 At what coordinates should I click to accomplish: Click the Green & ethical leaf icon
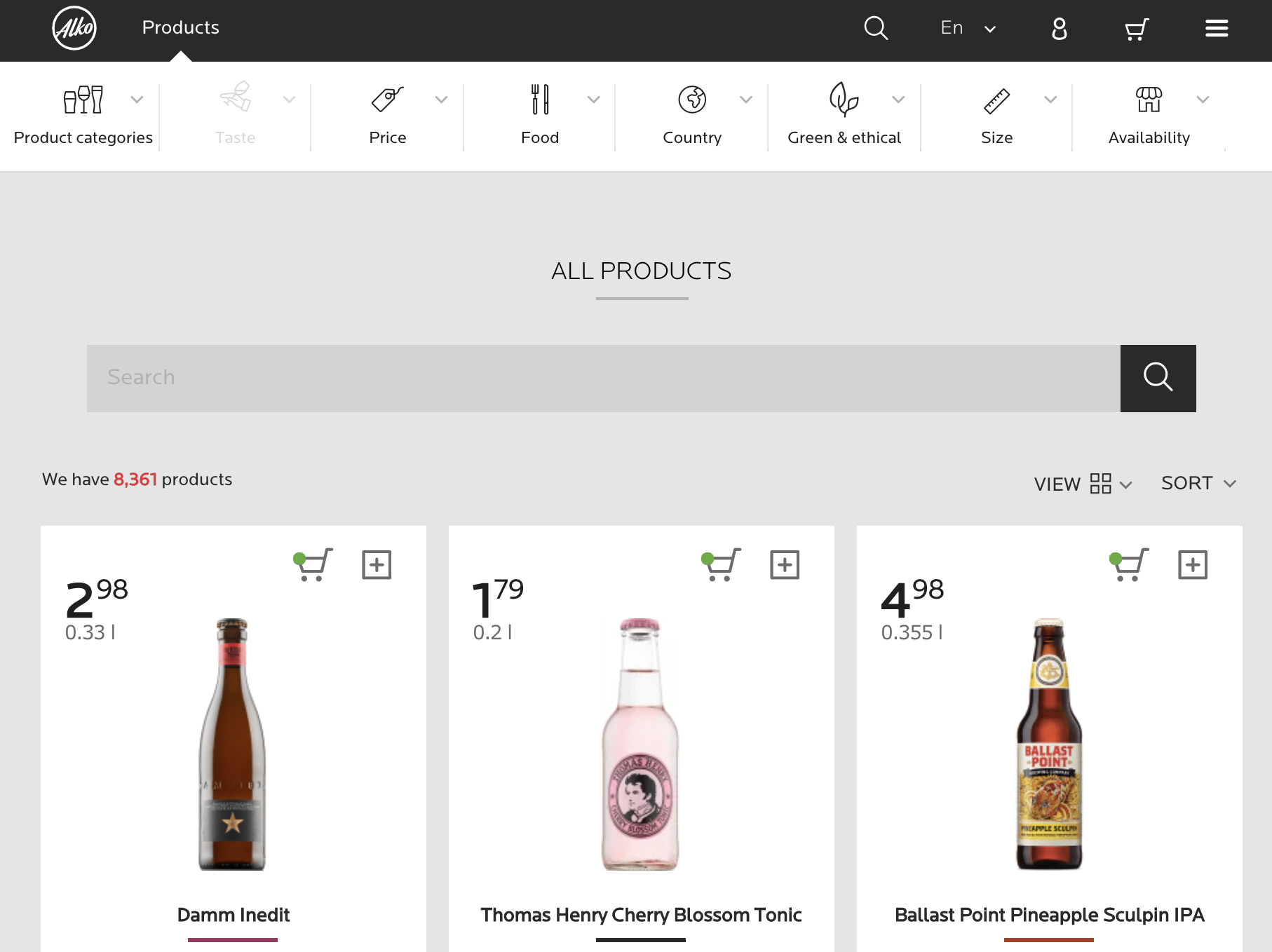coord(844,99)
